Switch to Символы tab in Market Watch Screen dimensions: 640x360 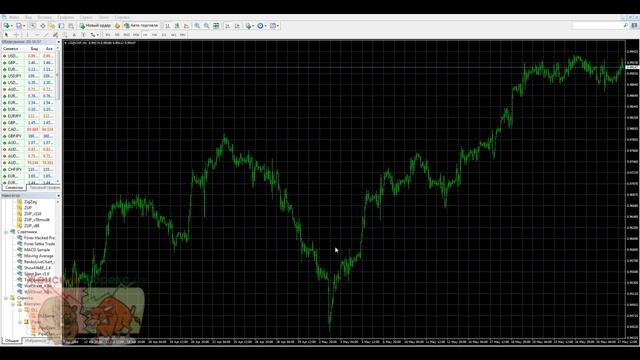tap(13, 188)
